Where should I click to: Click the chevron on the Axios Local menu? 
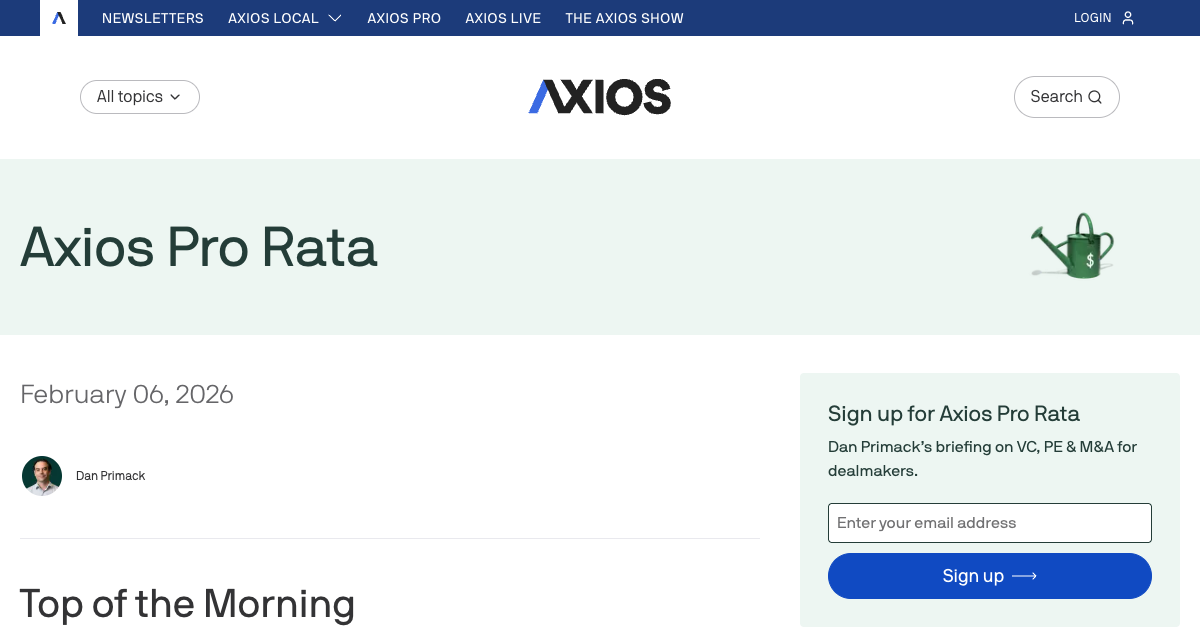(335, 17)
